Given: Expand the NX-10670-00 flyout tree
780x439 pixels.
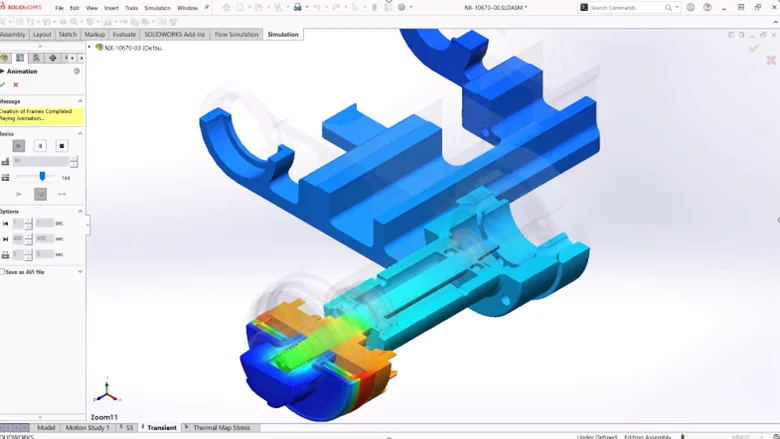Looking at the screenshot, I should coord(90,48).
